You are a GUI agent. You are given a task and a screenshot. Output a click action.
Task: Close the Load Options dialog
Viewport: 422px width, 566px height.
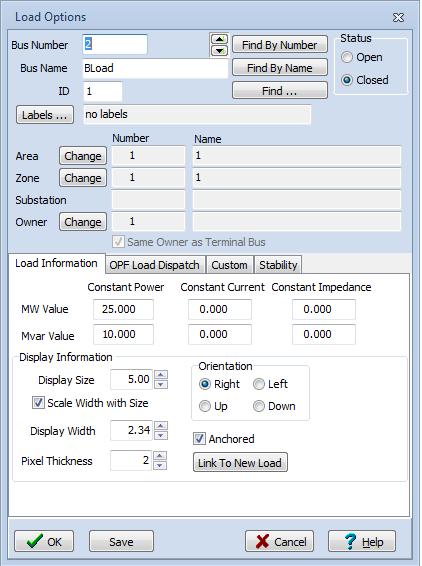point(398,17)
